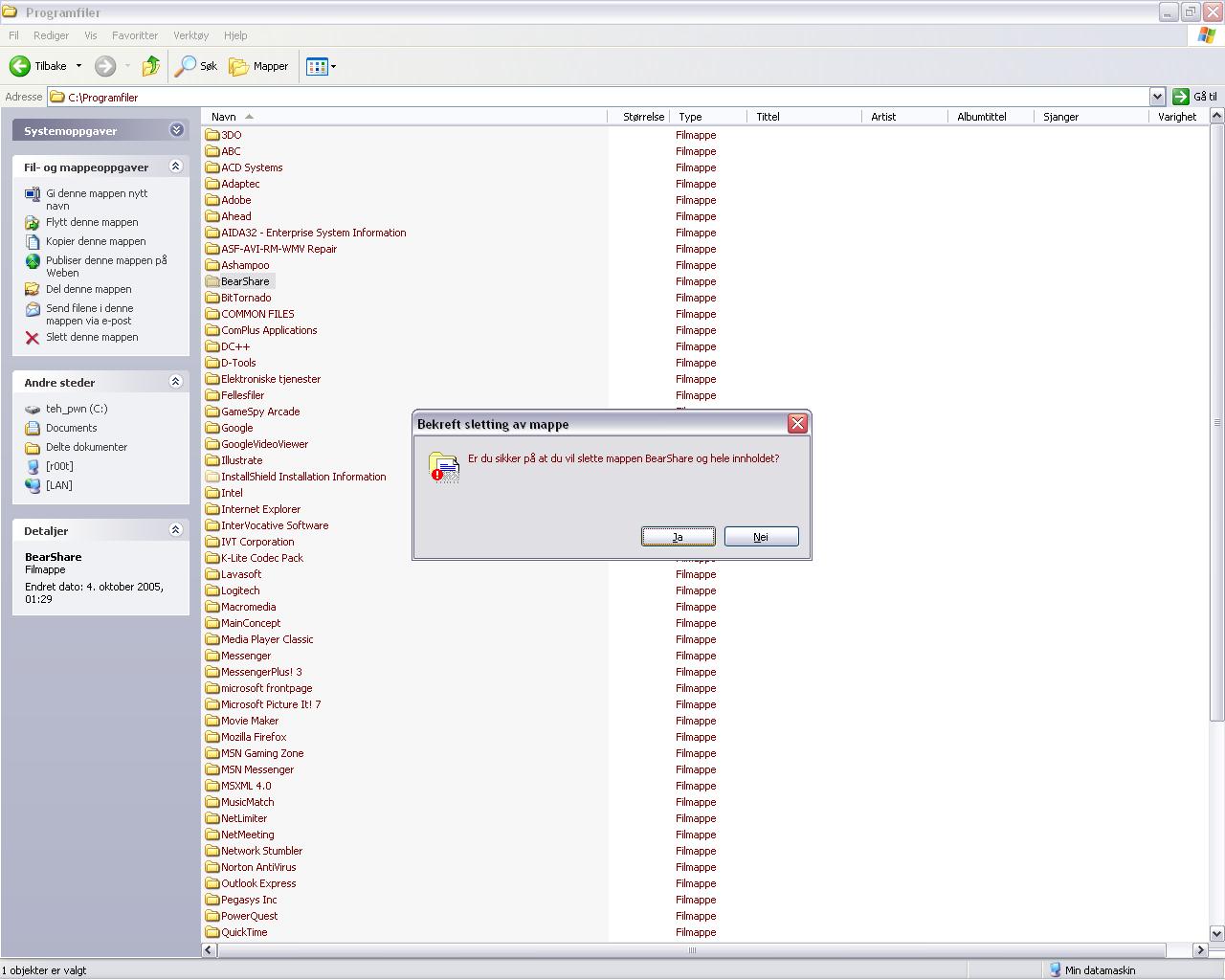Screen dimensions: 1225x980
Task: Open the view mode dropdown arrow
Action: (333, 66)
